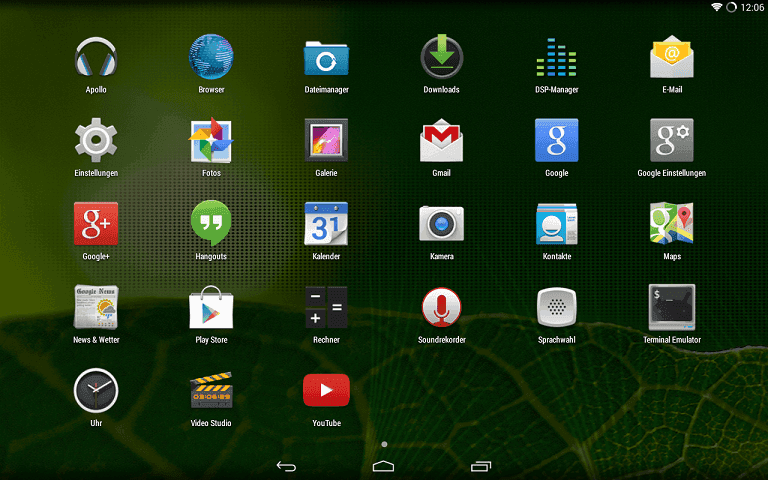The height and width of the screenshot is (480, 768).
Task: Launch the Fotos pinwheel app
Action: (x=211, y=140)
